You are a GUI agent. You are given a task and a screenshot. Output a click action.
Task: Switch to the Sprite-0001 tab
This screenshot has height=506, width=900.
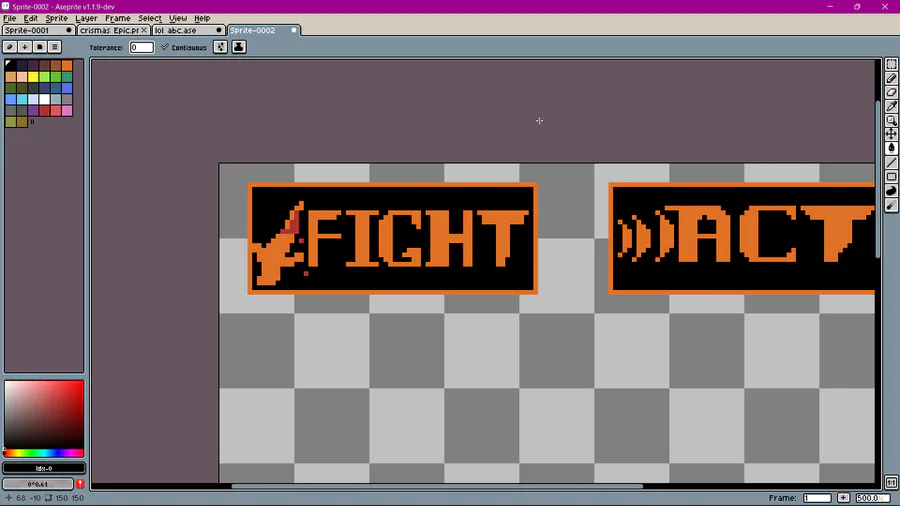(38, 30)
